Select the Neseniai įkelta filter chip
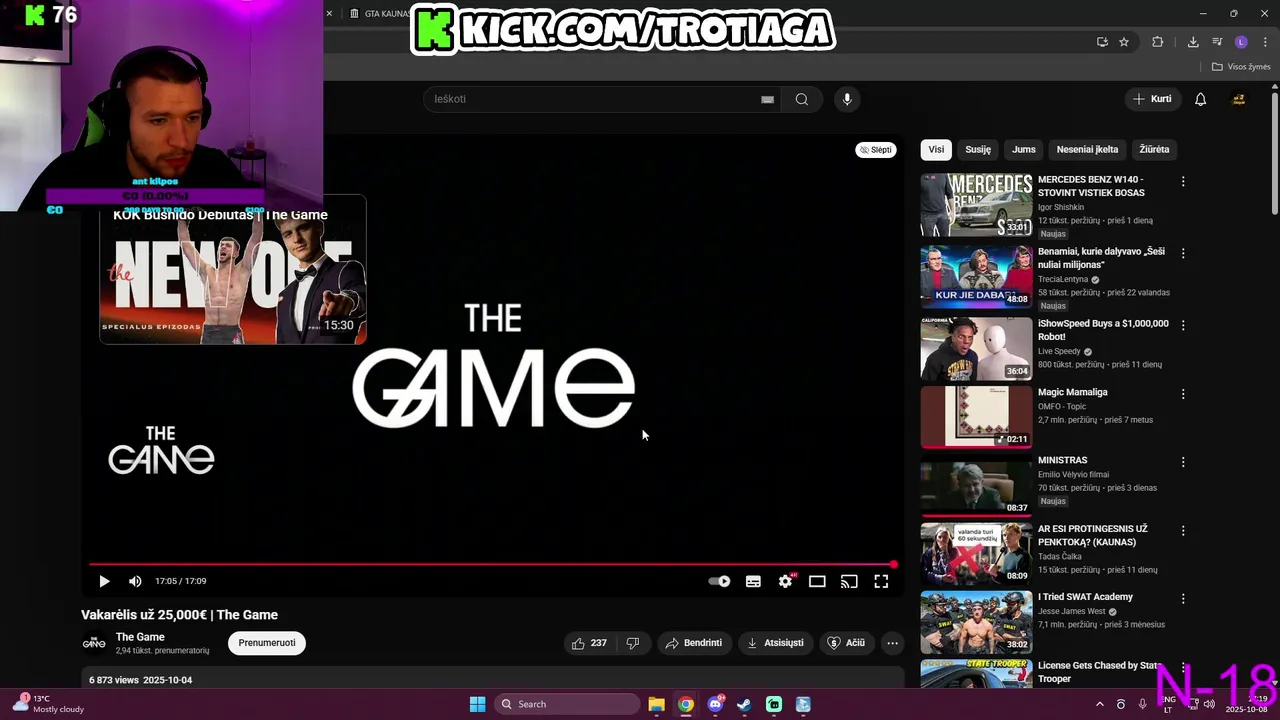1280x720 pixels. (x=1087, y=149)
